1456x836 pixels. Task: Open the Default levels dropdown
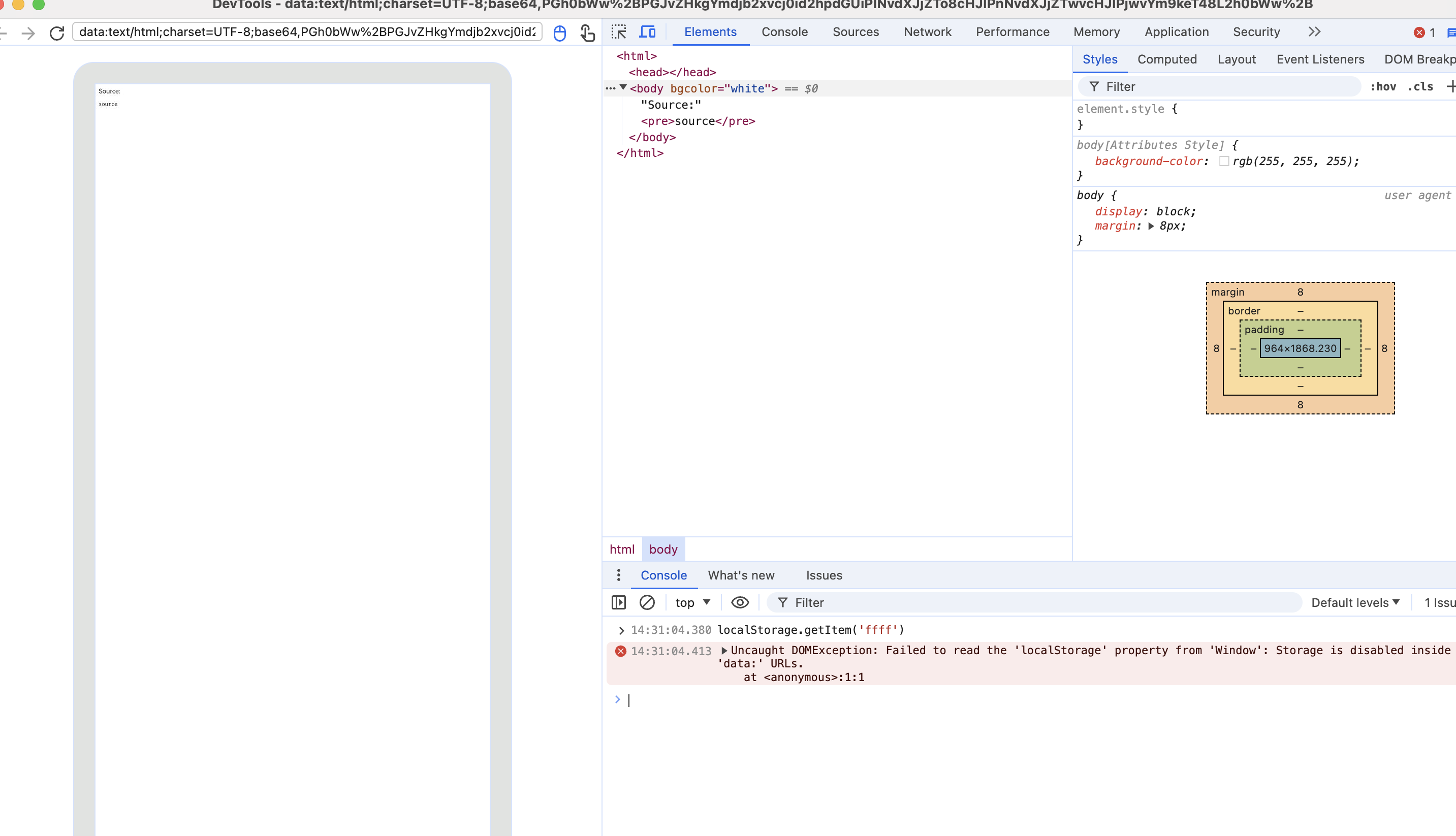(x=1355, y=602)
